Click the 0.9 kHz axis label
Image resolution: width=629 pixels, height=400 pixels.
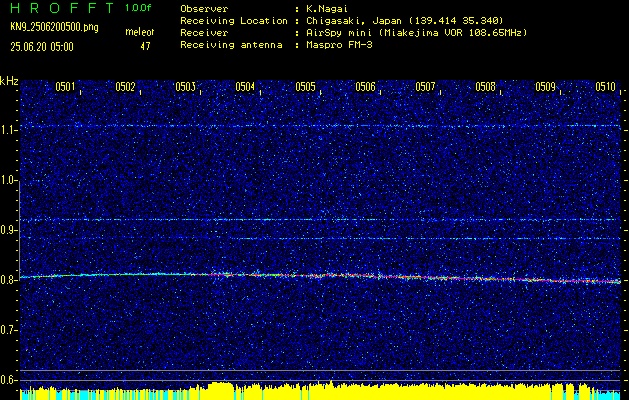coord(8,230)
